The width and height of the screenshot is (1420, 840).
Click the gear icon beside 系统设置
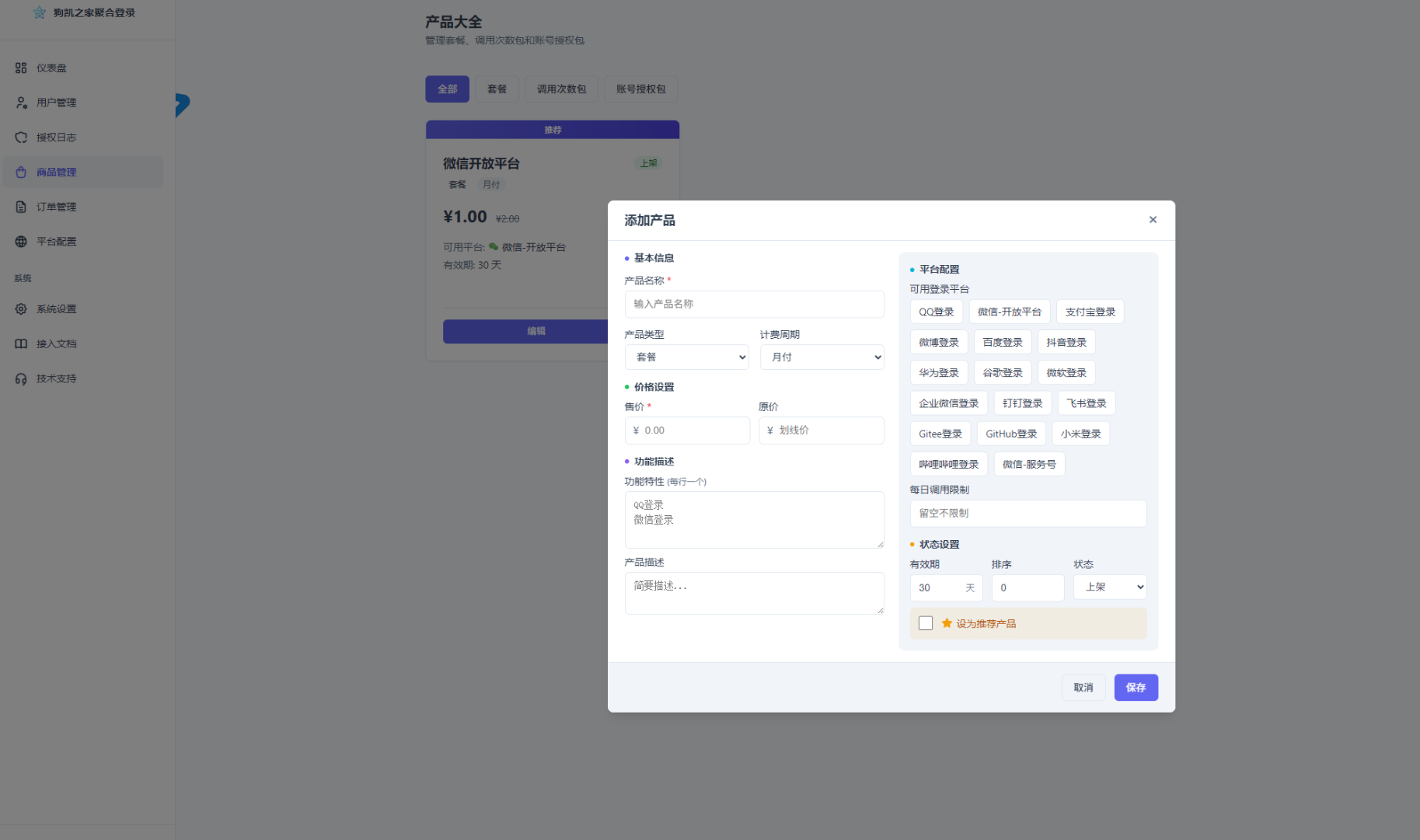click(21, 309)
